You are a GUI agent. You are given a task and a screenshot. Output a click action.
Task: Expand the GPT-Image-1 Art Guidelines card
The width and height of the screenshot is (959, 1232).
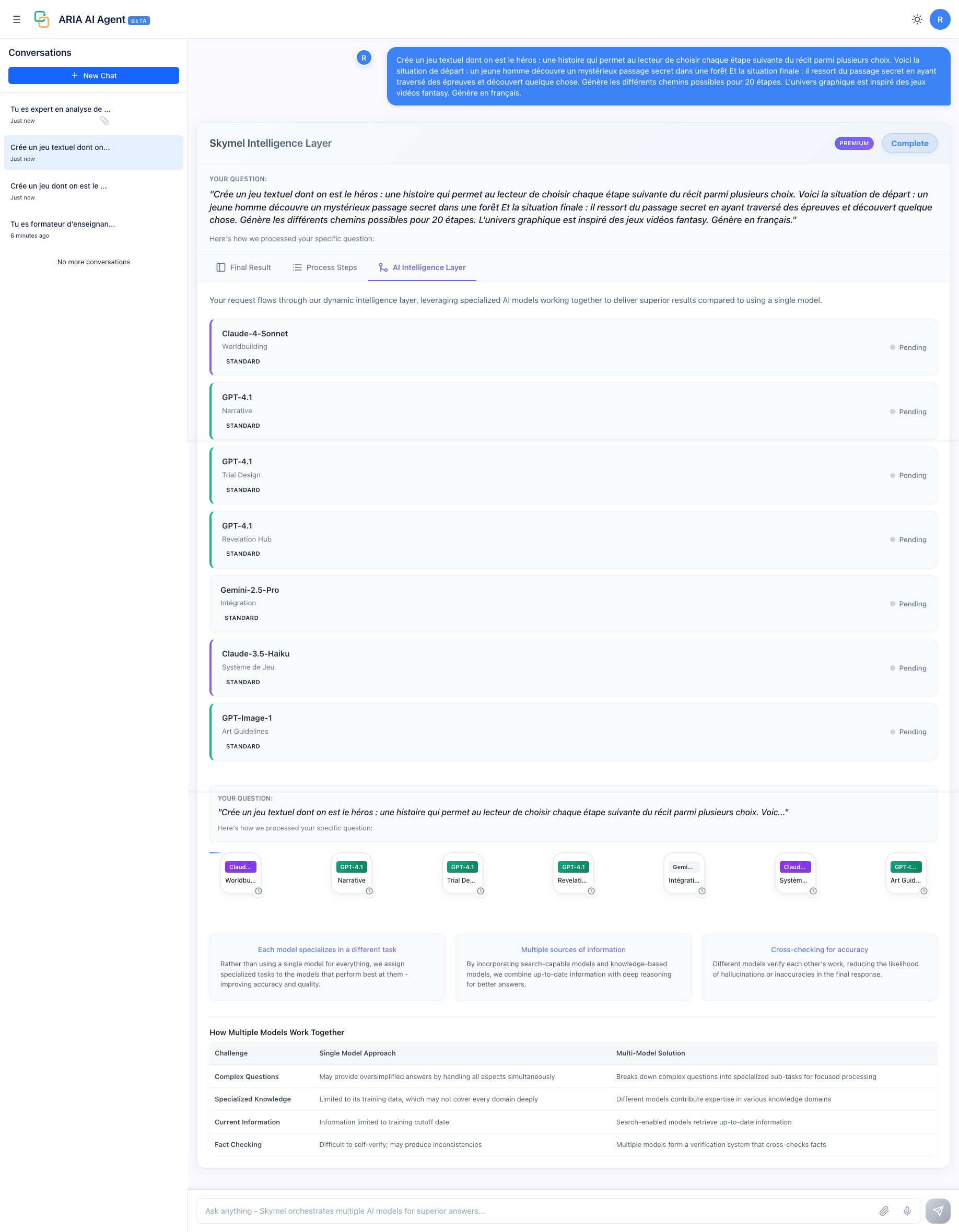[572, 732]
